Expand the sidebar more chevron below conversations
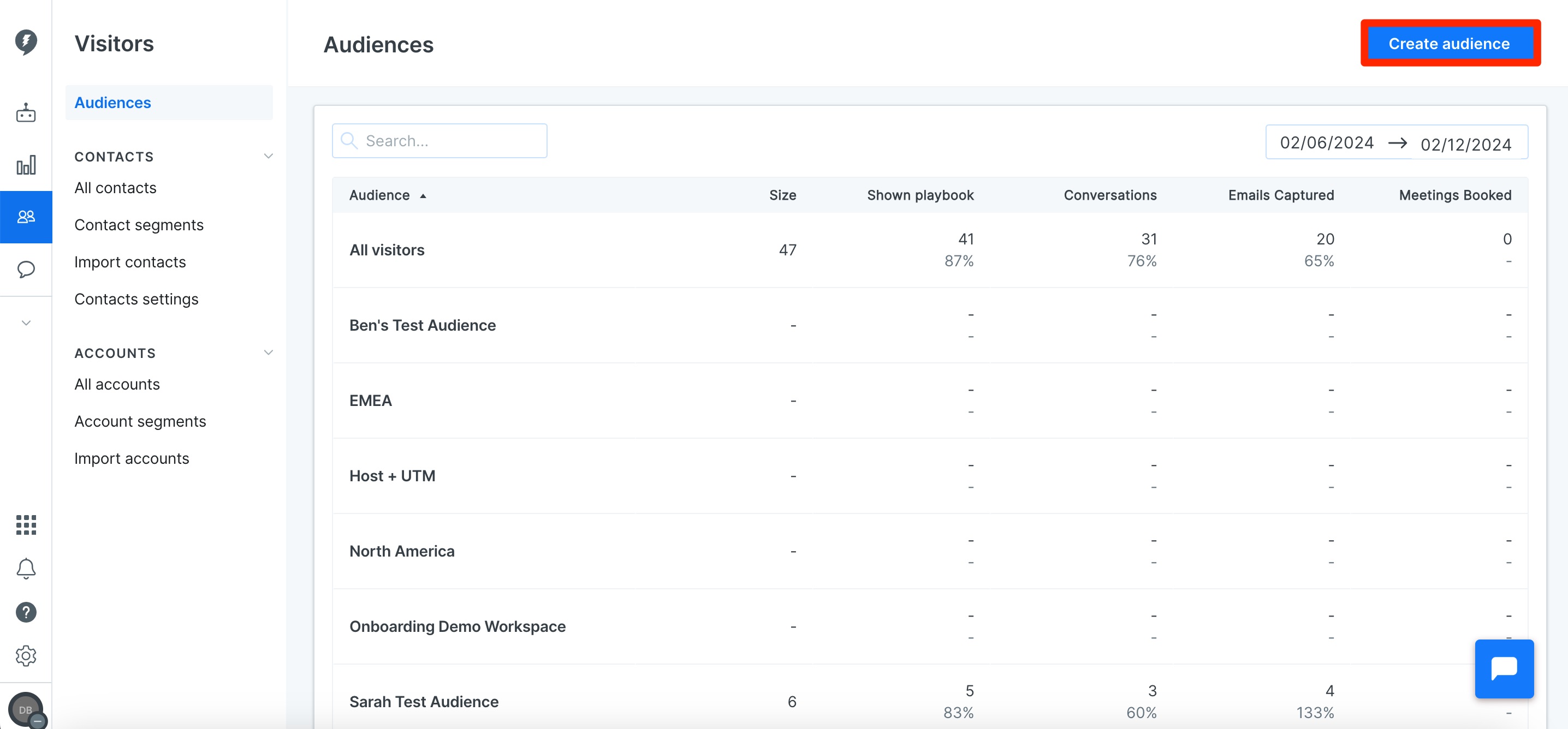 click(x=26, y=322)
